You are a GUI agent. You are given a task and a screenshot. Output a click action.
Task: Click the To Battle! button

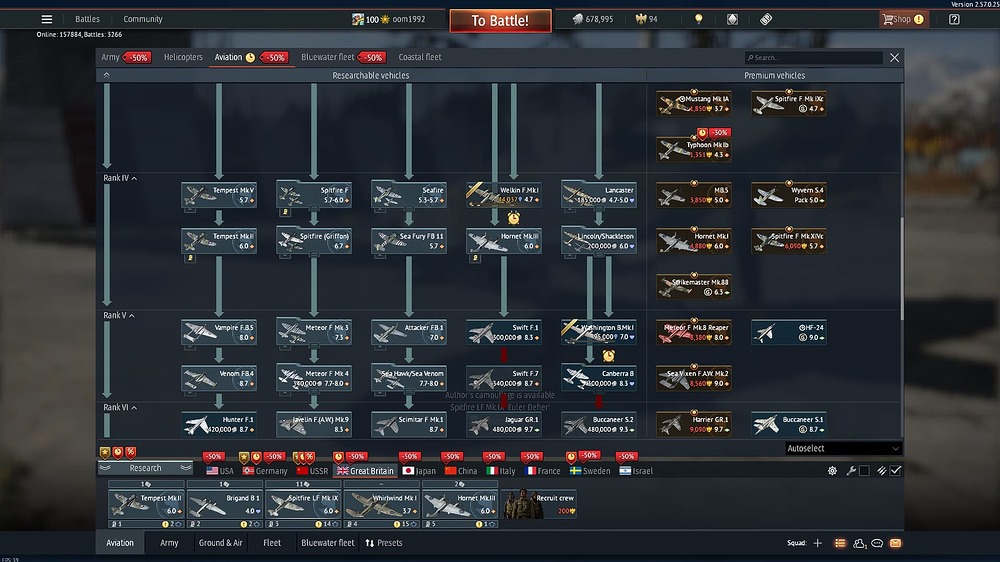click(x=500, y=20)
